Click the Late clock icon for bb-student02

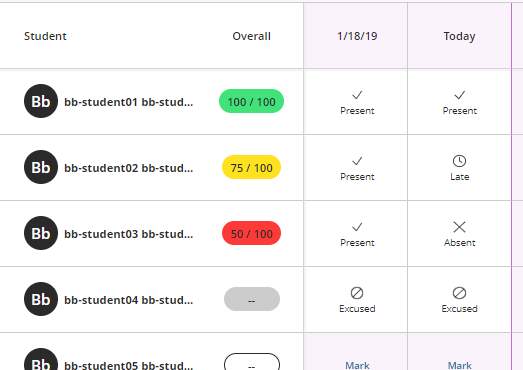459,161
